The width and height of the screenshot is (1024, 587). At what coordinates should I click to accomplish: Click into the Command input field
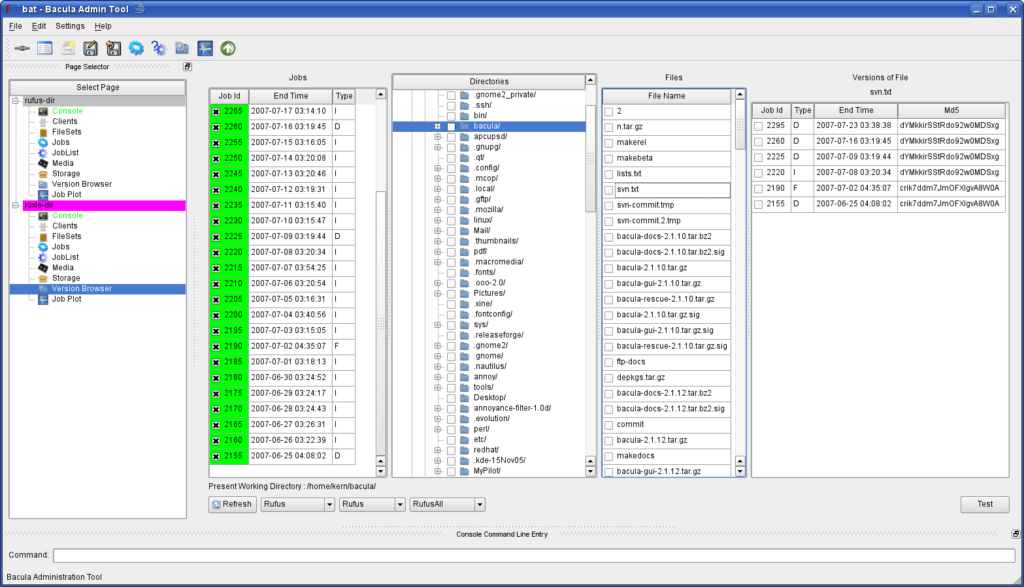(533, 555)
